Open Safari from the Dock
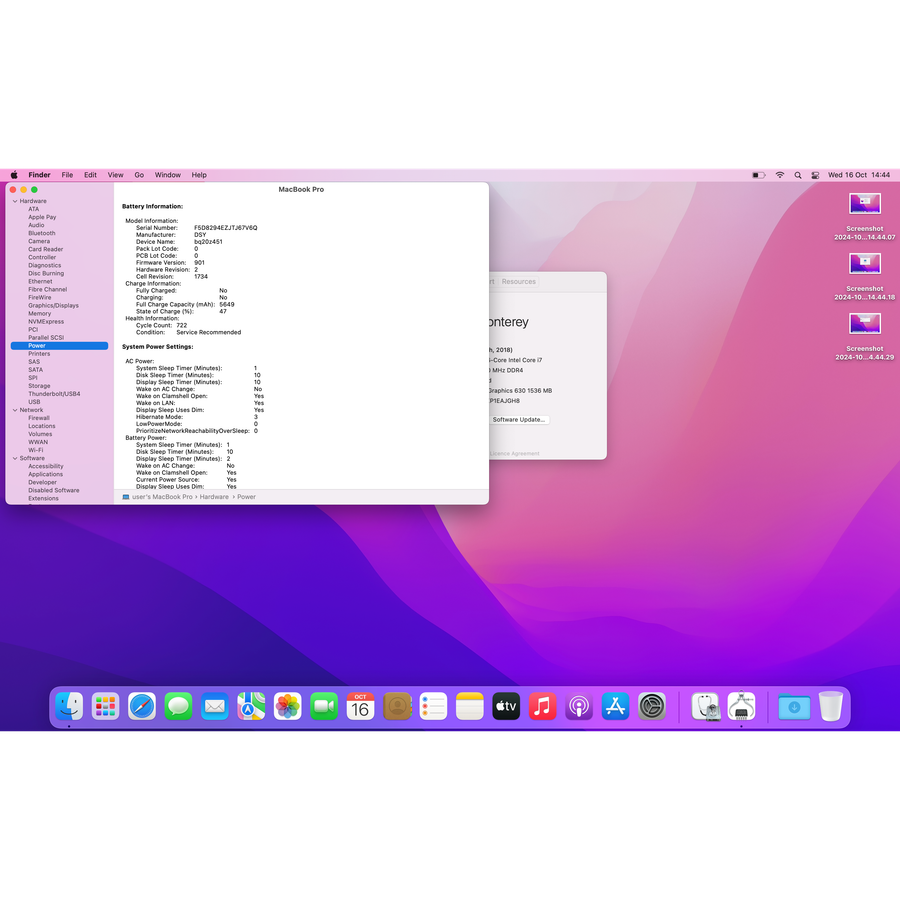Screen dimensions: 900x900 click(142, 707)
